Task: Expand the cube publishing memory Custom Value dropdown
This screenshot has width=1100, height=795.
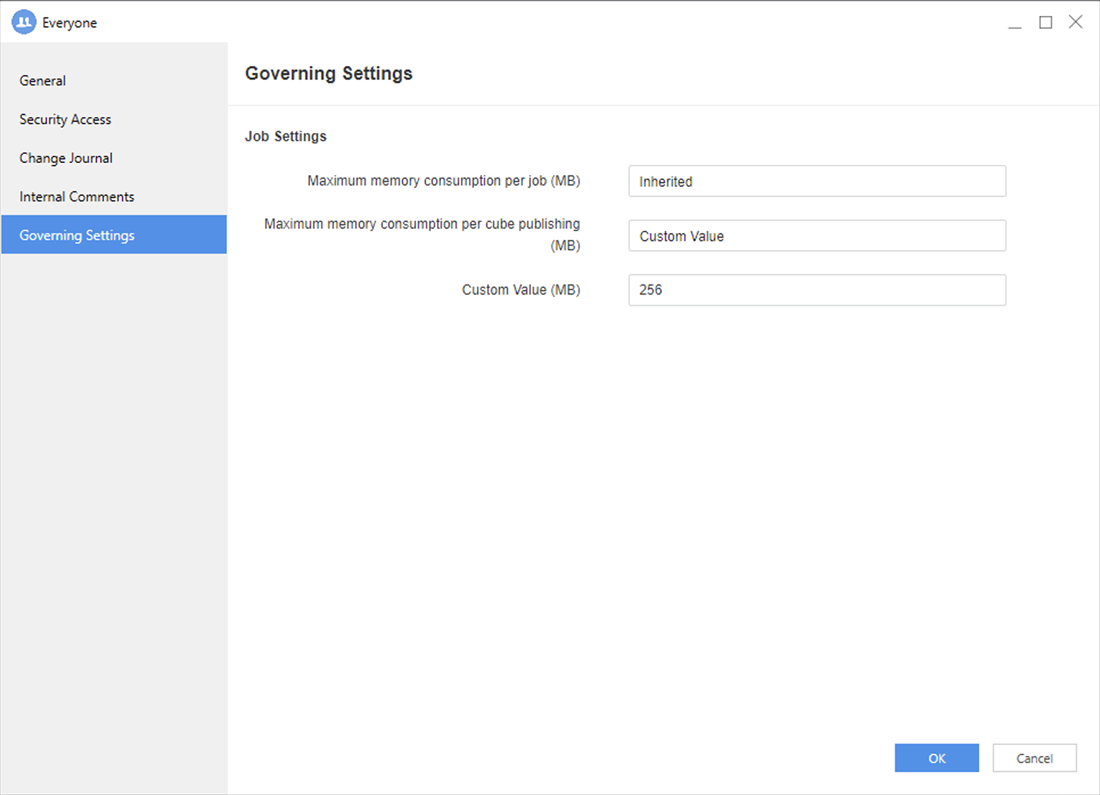Action: pyautogui.click(x=816, y=237)
